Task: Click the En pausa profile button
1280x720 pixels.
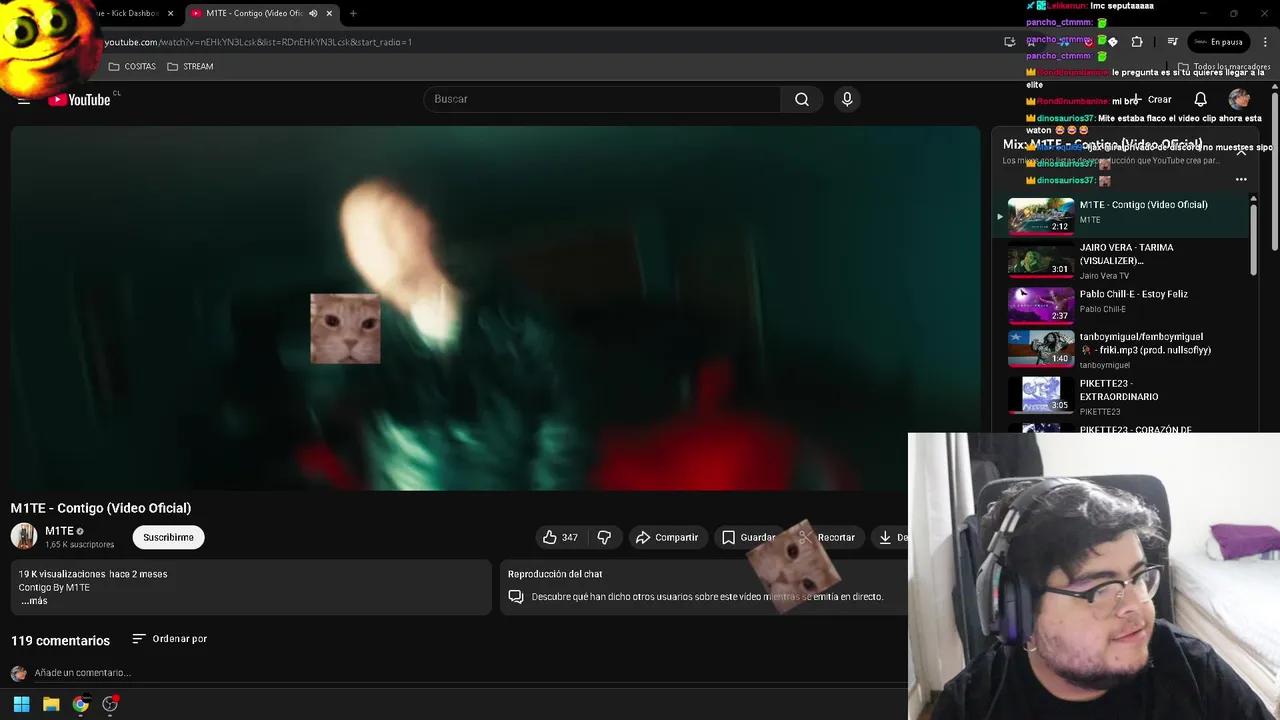Action: (1218, 42)
